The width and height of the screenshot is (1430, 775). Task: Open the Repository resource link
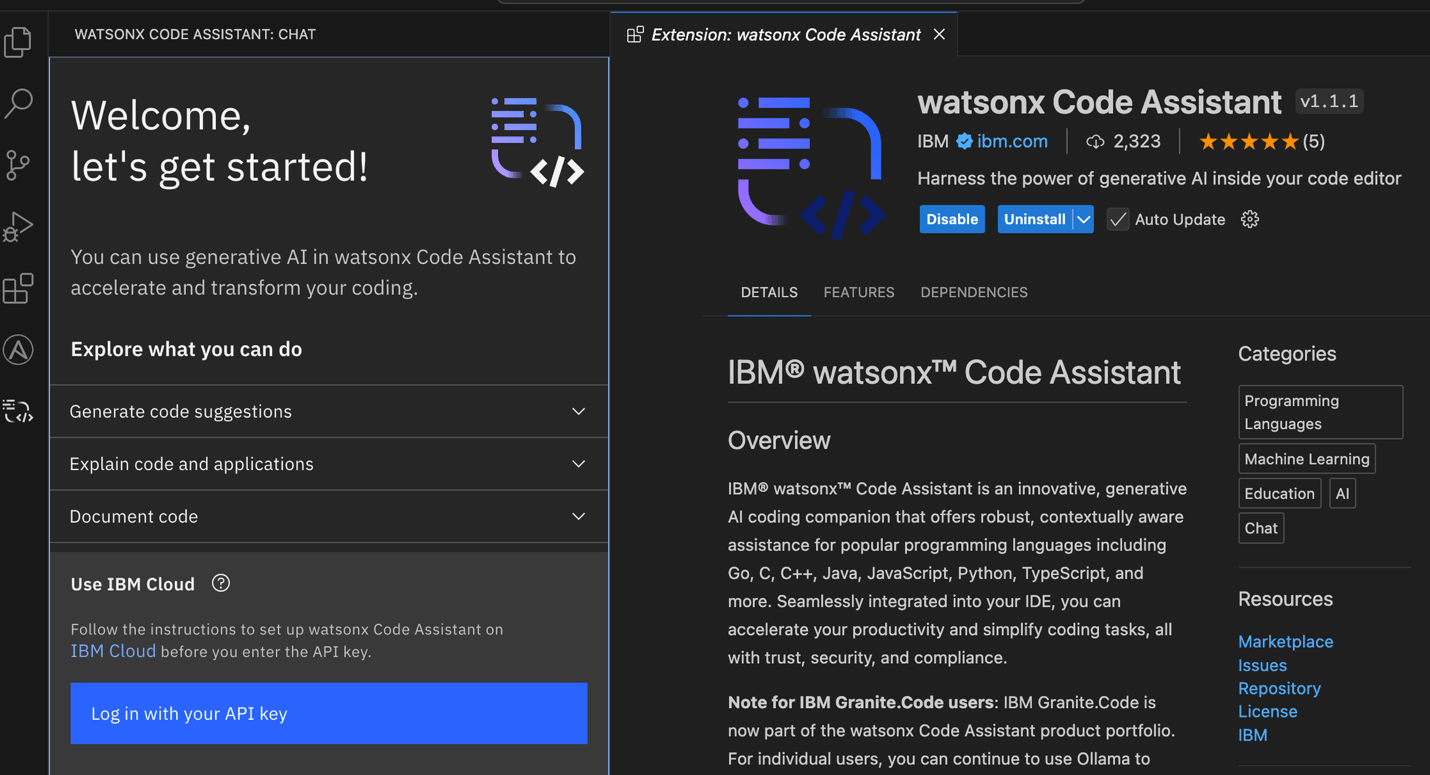pos(1279,688)
